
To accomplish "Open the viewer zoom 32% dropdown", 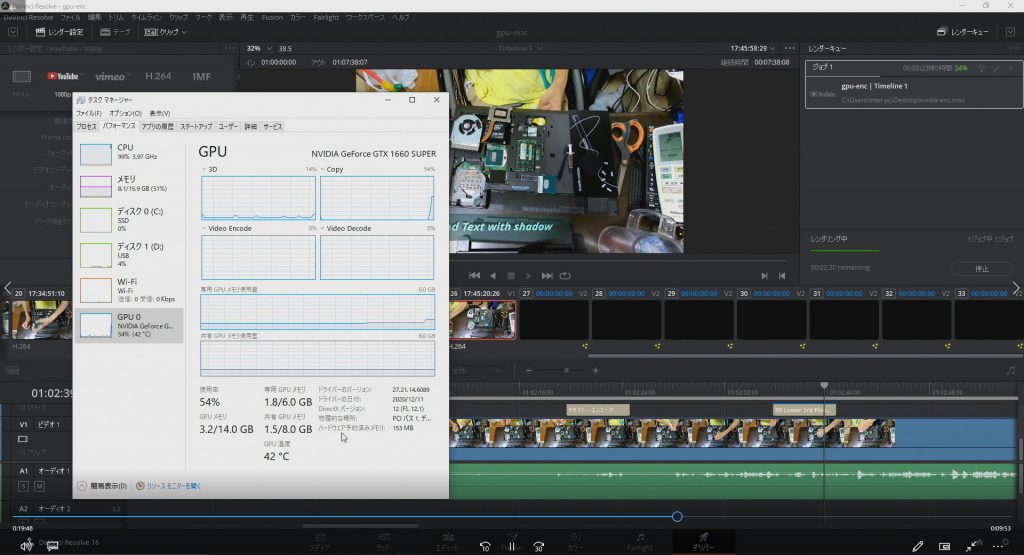I will 258,48.
